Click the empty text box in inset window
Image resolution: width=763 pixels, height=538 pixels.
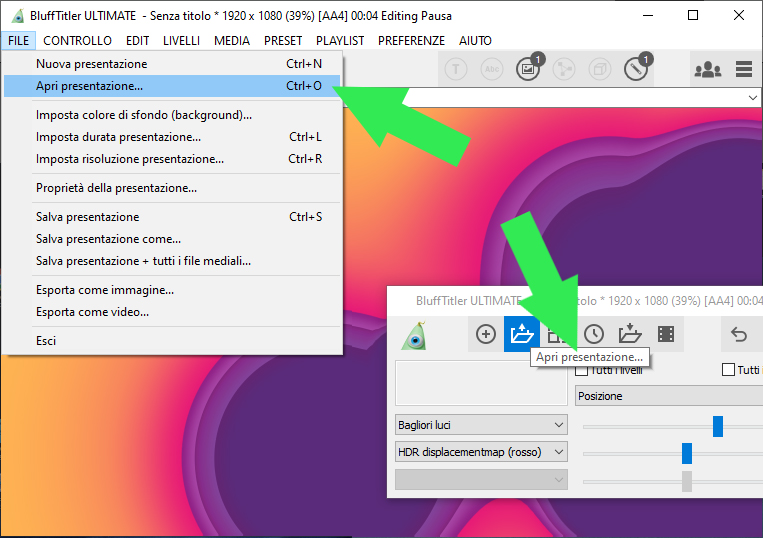[481, 383]
